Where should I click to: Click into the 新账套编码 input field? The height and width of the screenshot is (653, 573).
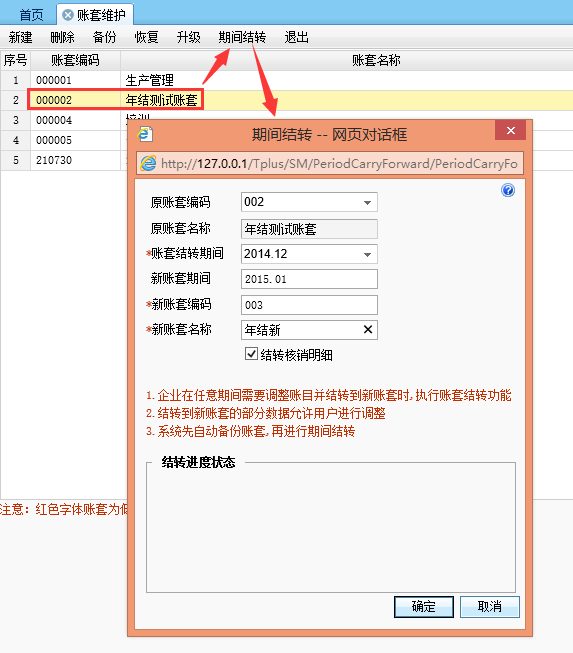click(309, 305)
